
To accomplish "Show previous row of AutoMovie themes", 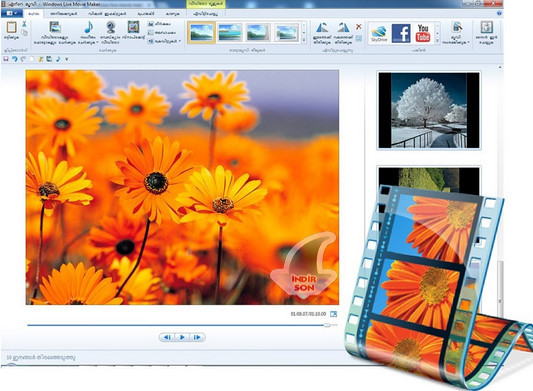I will (304, 25).
